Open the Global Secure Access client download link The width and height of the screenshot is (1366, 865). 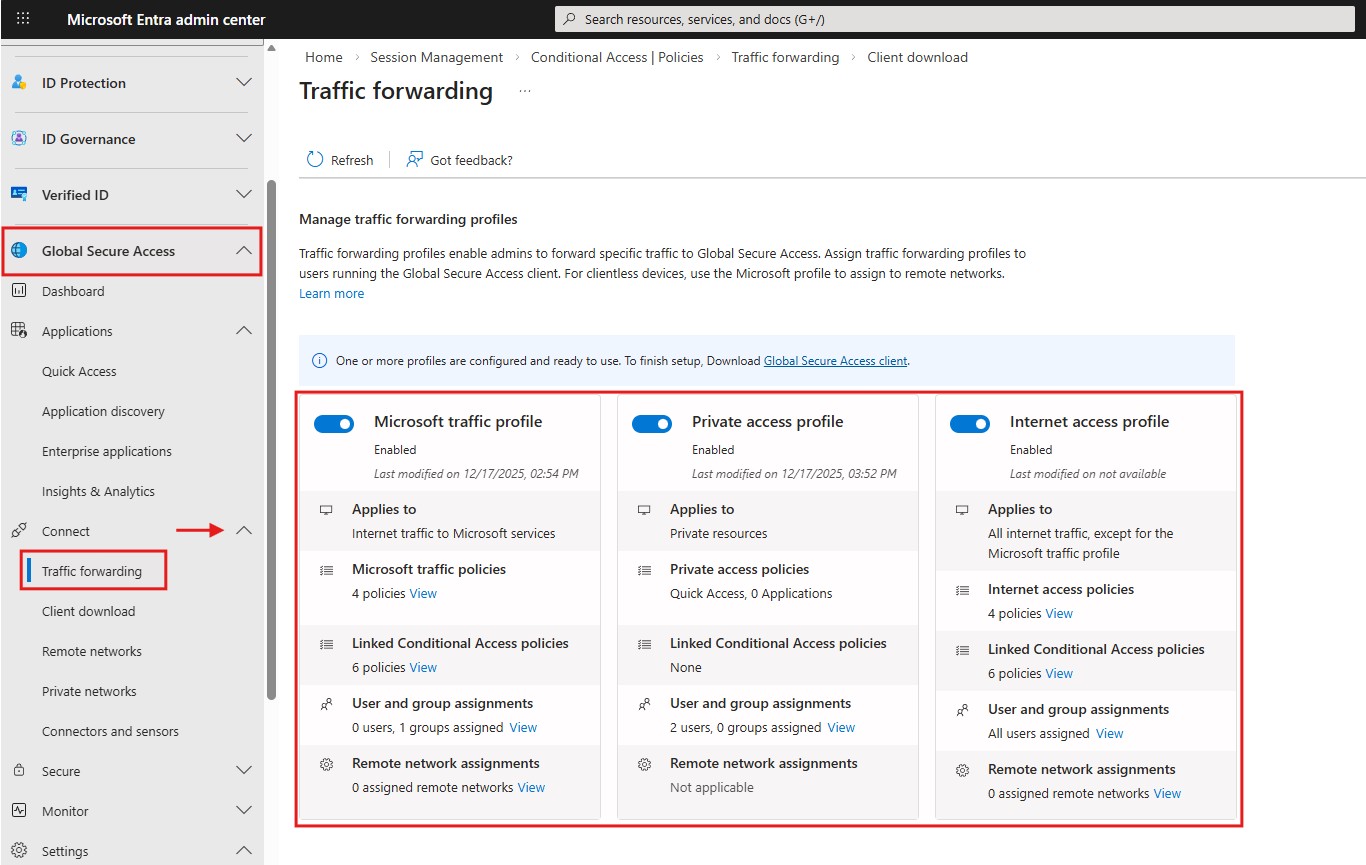[835, 361]
